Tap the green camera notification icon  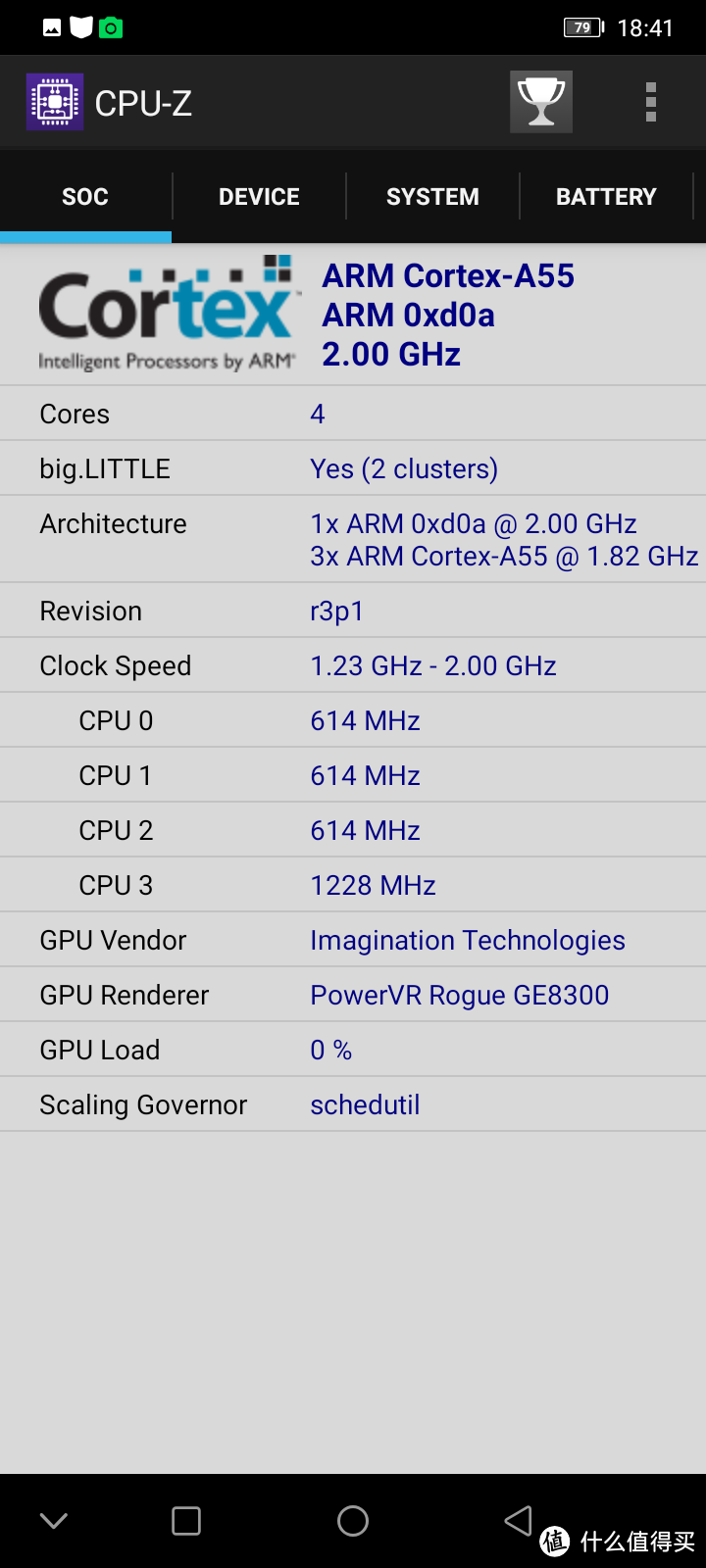point(112,27)
